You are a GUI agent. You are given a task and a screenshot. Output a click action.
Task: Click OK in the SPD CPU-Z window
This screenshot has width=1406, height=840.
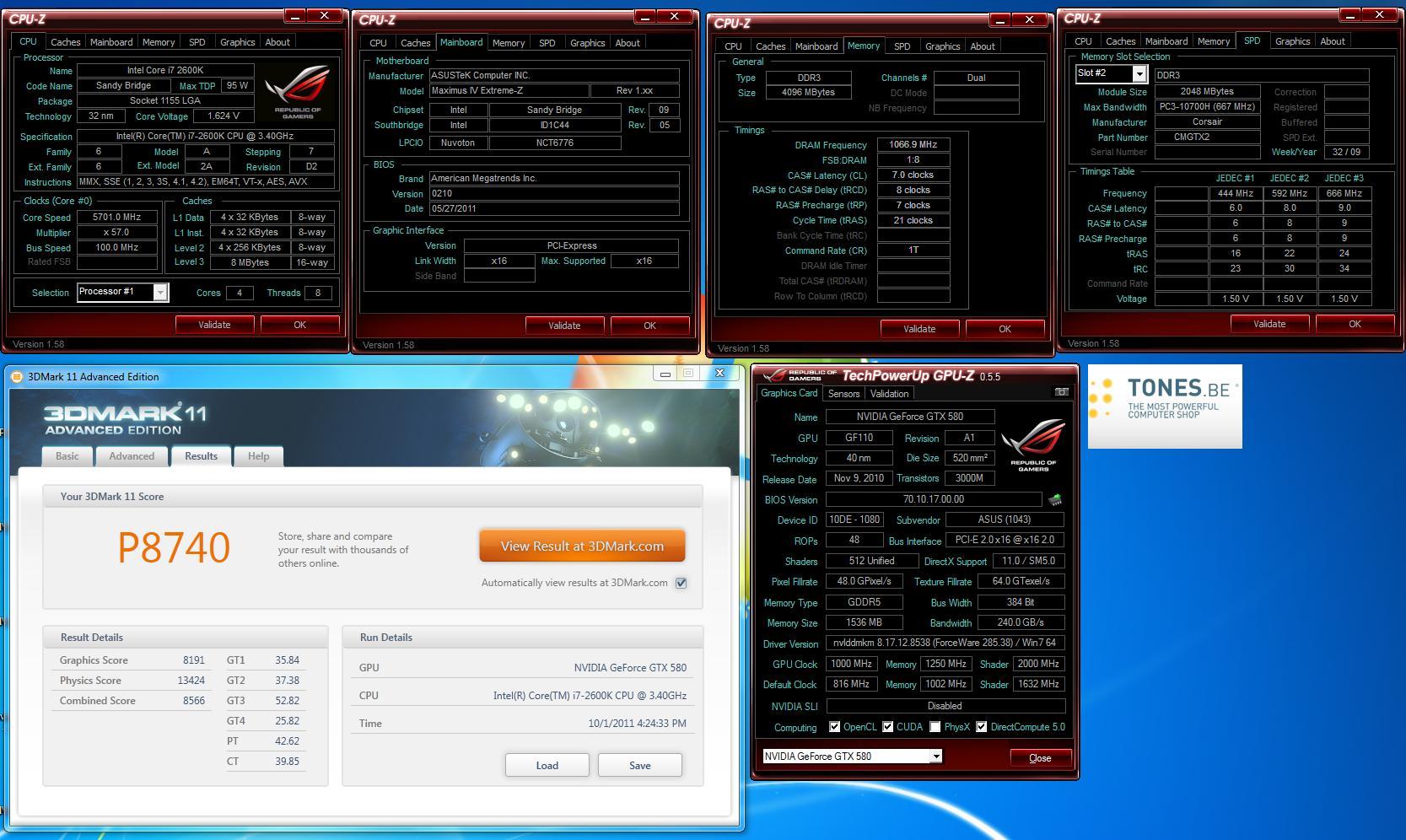(1355, 324)
